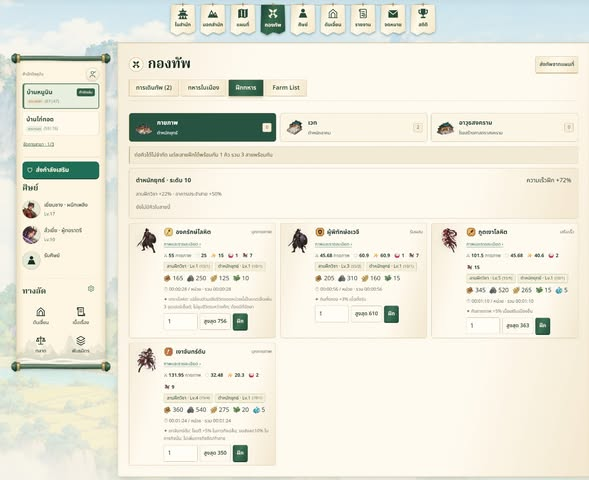Click green train button beside สูงสุด 350
This screenshot has height=480, width=589.
[240, 453]
